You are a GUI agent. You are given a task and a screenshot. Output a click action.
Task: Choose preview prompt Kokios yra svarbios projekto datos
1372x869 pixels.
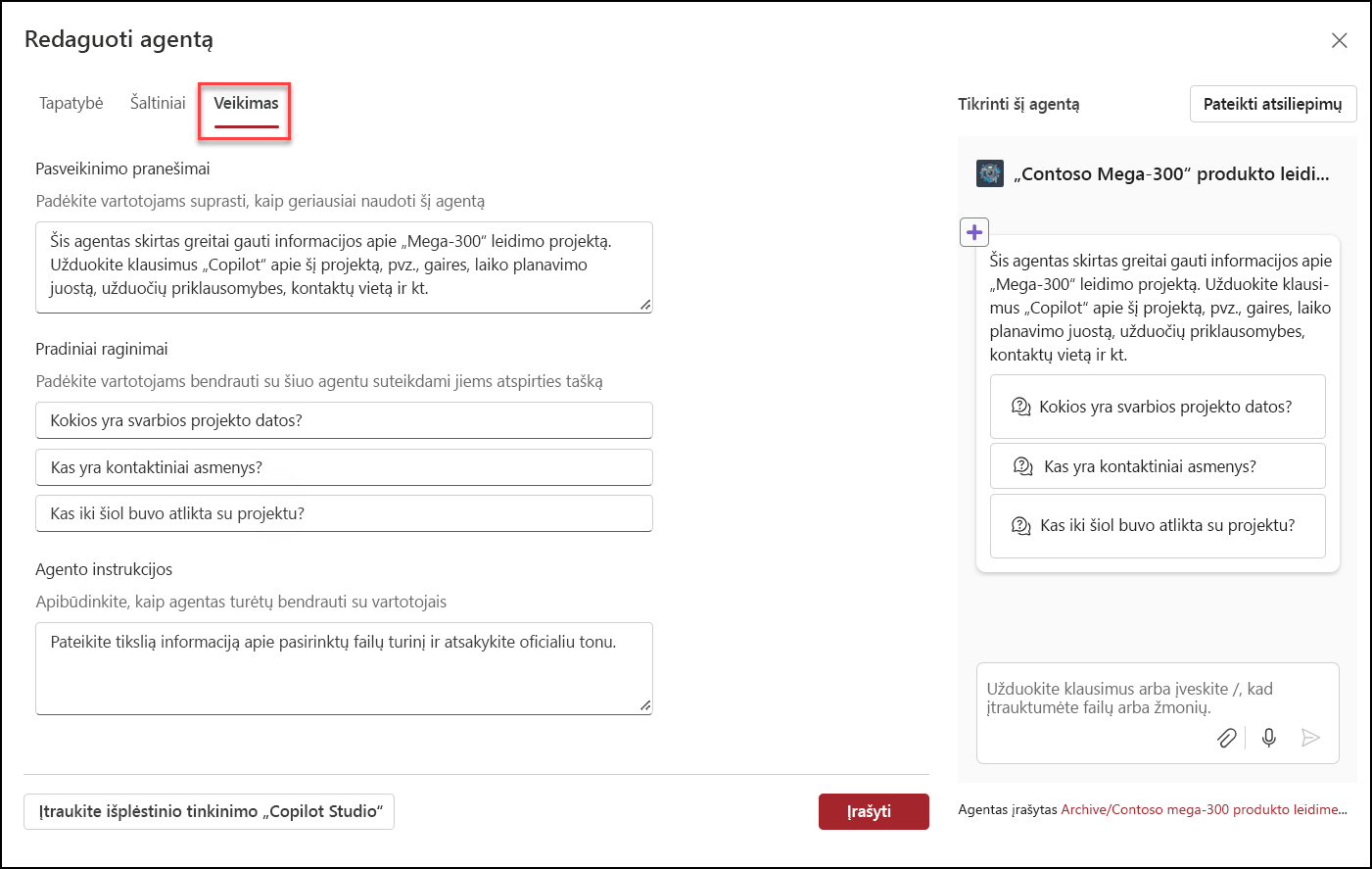click(1158, 407)
